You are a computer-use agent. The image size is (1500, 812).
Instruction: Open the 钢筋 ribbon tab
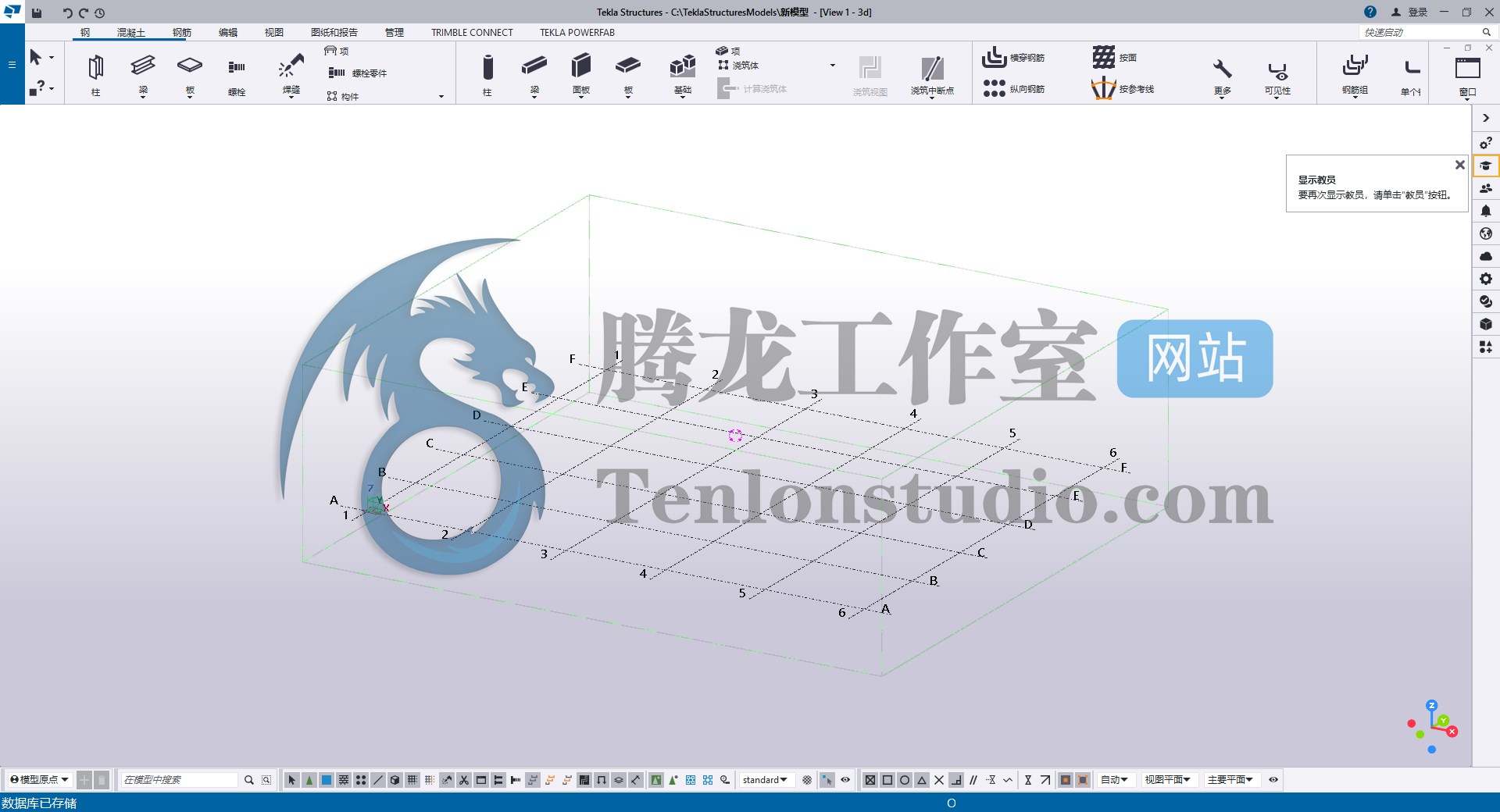coord(182,33)
